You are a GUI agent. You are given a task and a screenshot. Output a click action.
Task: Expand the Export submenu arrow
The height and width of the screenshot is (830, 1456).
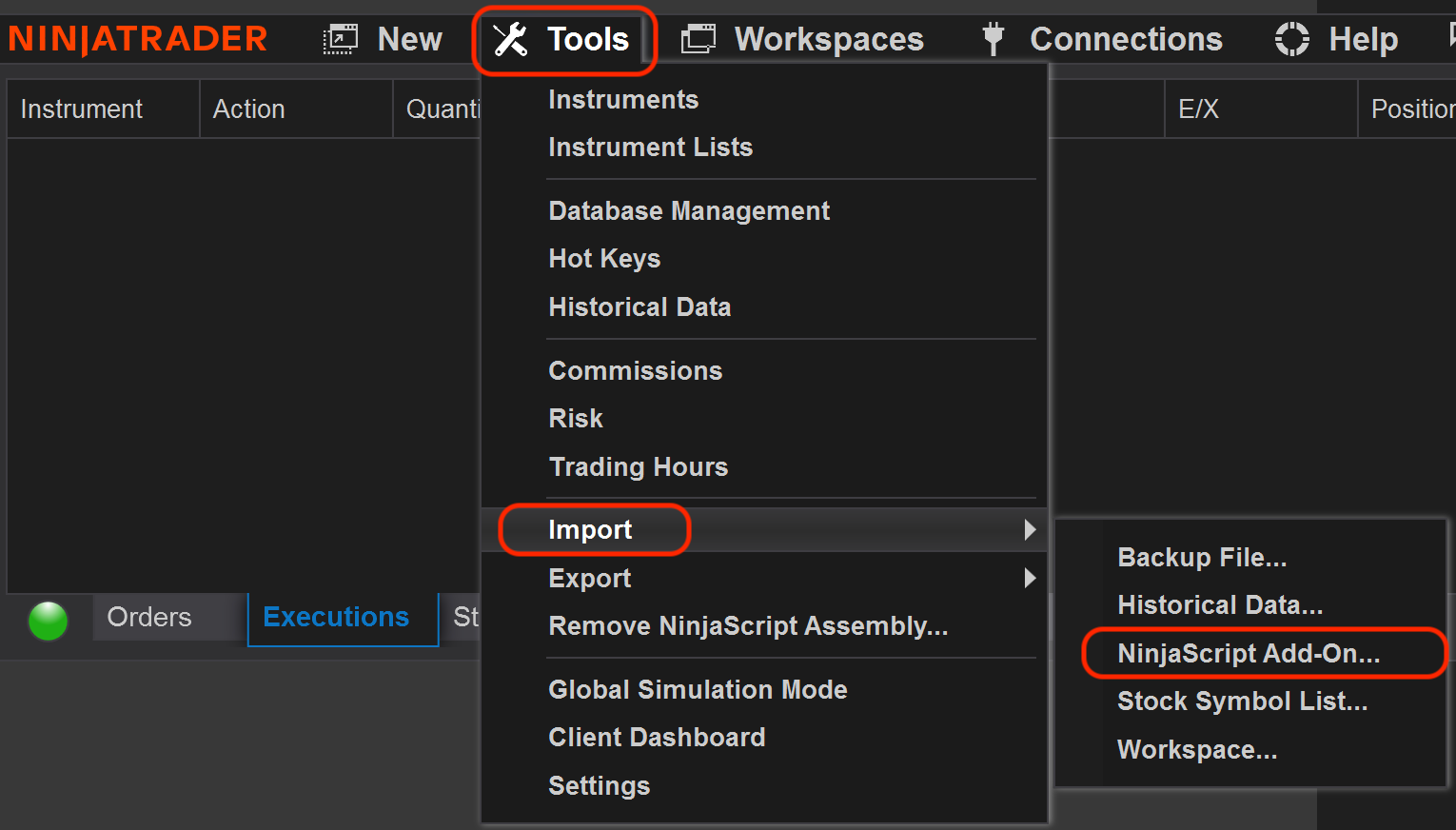pos(1030,578)
